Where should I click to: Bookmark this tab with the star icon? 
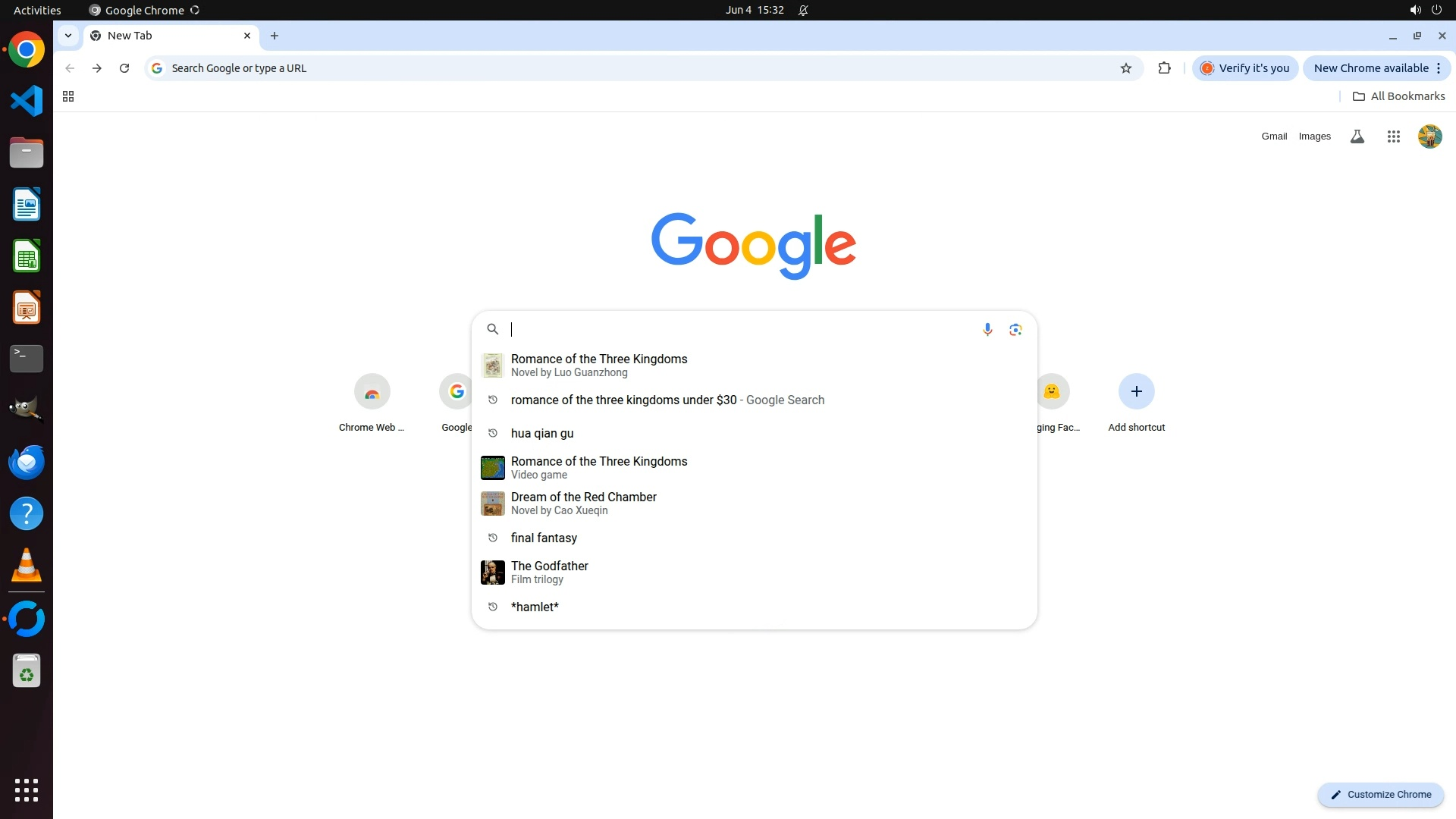coord(1126,68)
